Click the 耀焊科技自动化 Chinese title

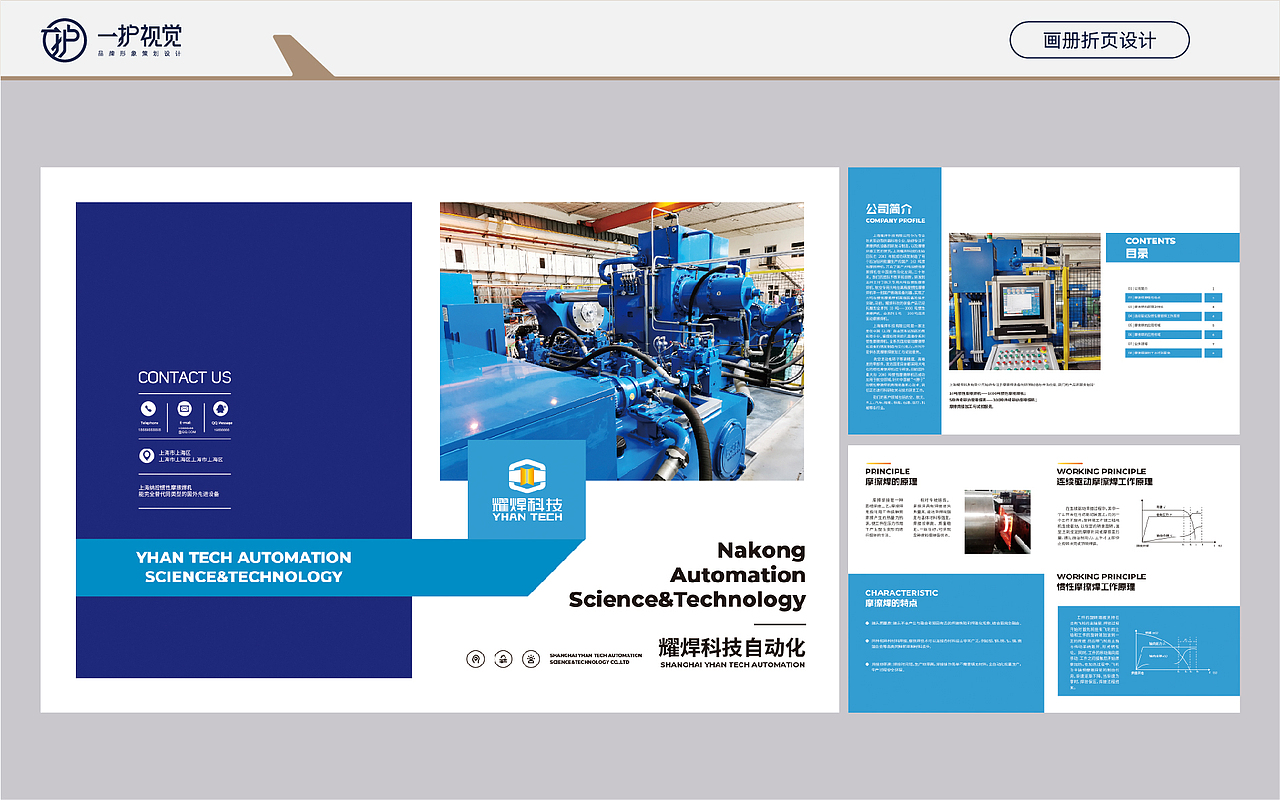click(732, 646)
